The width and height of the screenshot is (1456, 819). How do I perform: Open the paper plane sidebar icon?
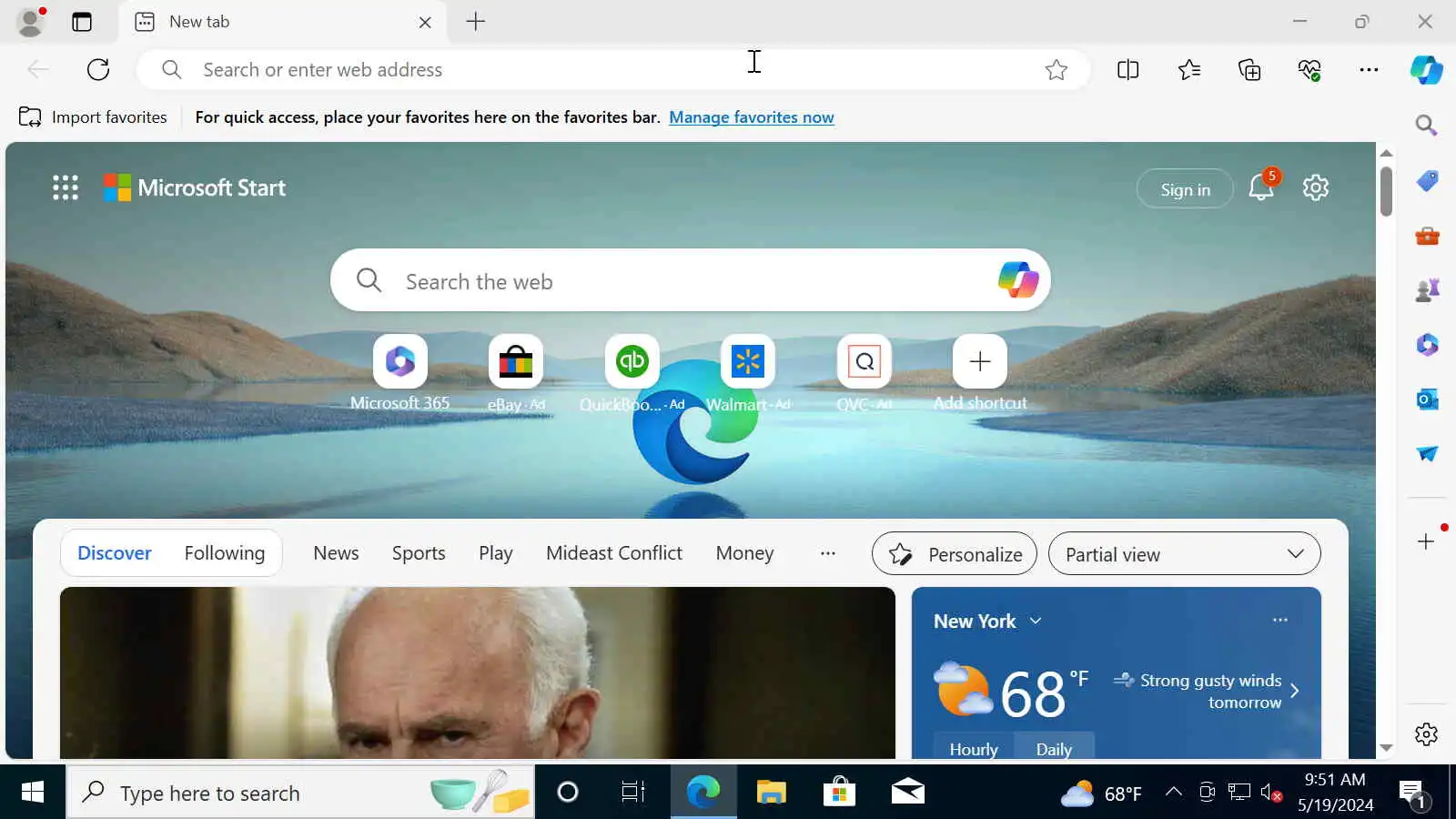coord(1427,453)
